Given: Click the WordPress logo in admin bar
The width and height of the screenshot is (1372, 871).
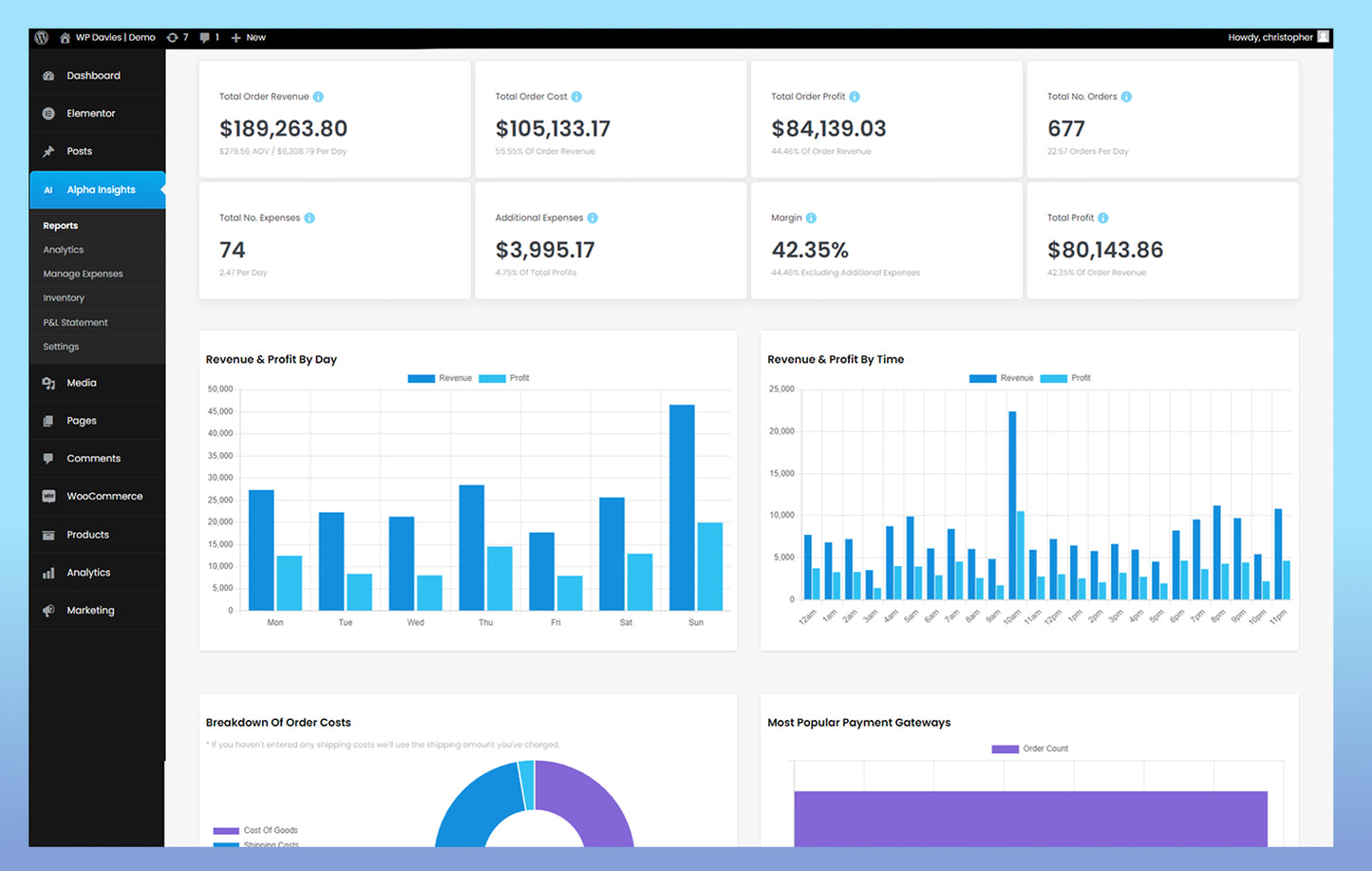Looking at the screenshot, I should tap(42, 38).
